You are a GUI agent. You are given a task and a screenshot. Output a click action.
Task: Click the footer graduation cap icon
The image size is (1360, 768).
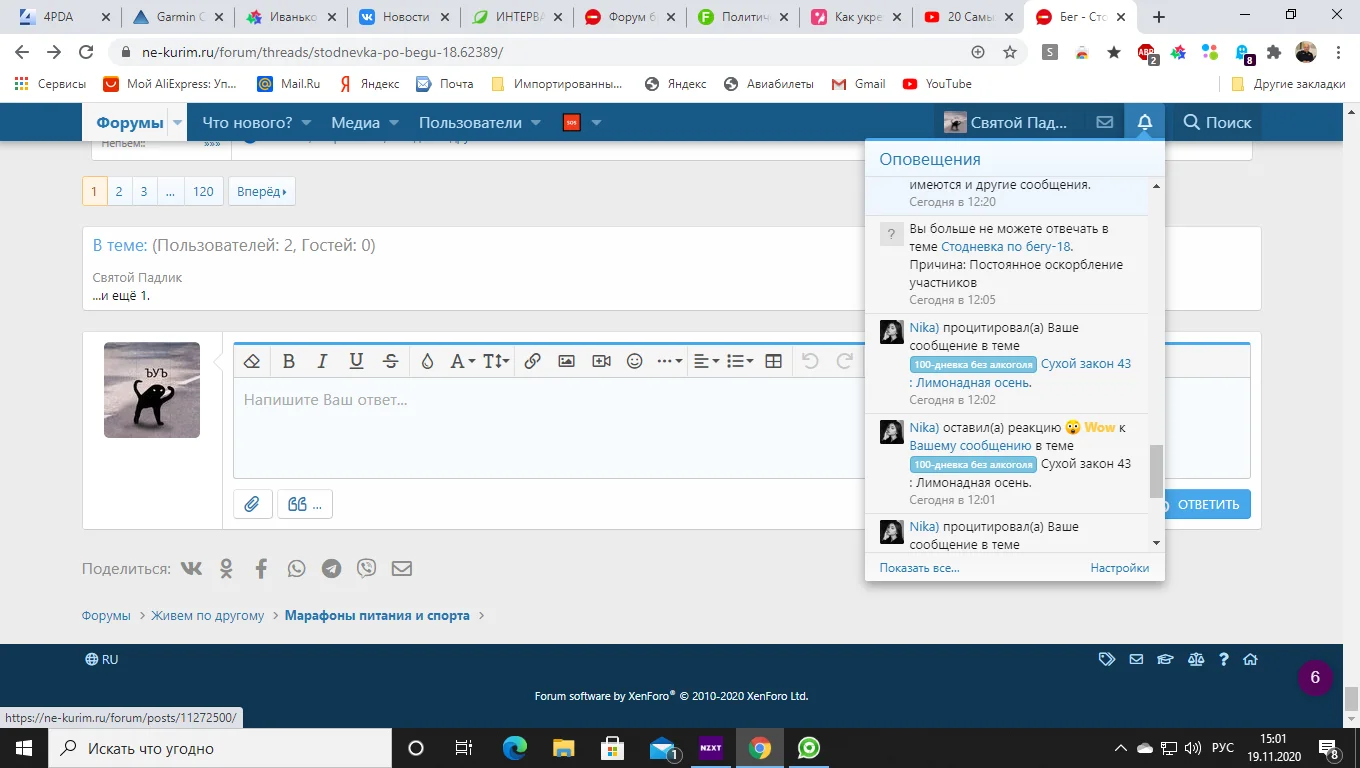coord(1165,660)
